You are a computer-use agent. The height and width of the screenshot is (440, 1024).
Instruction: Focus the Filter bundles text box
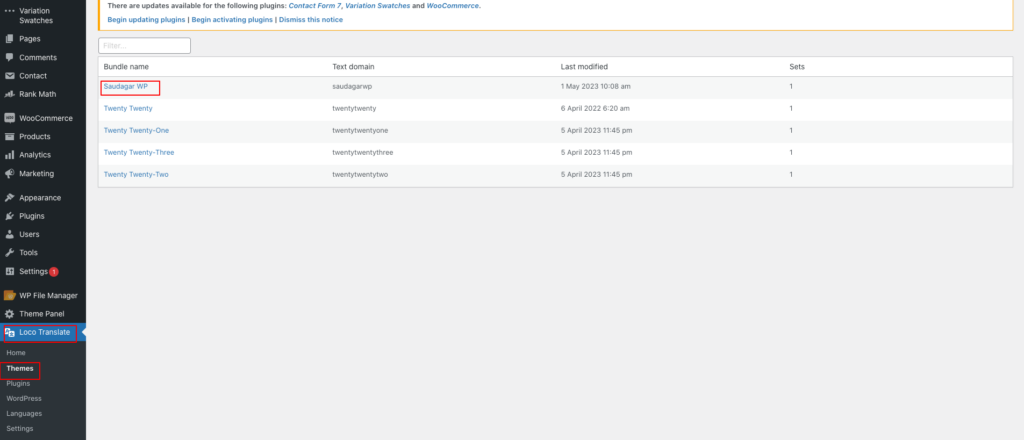144,46
